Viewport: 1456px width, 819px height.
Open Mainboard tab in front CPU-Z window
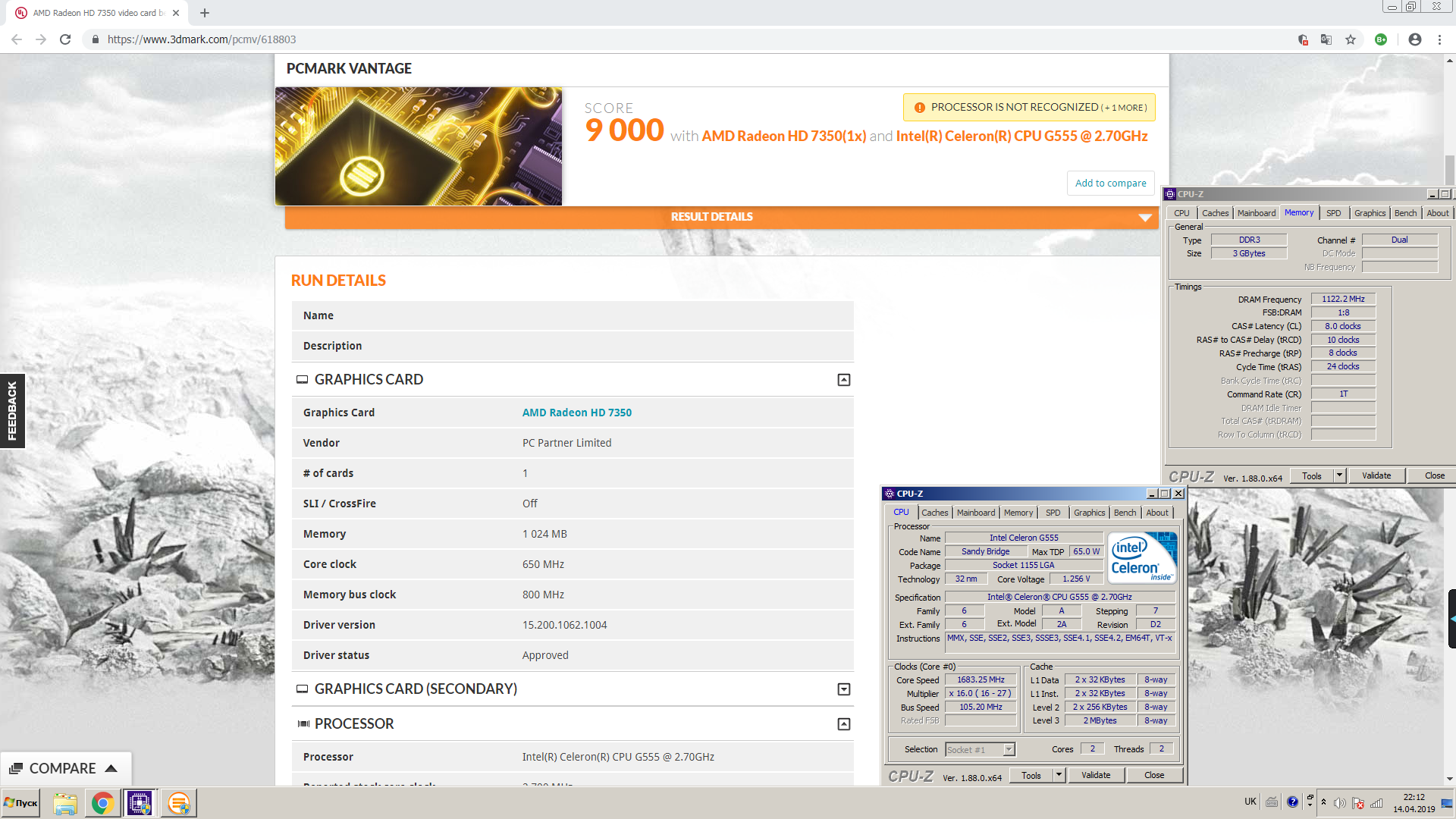(976, 513)
